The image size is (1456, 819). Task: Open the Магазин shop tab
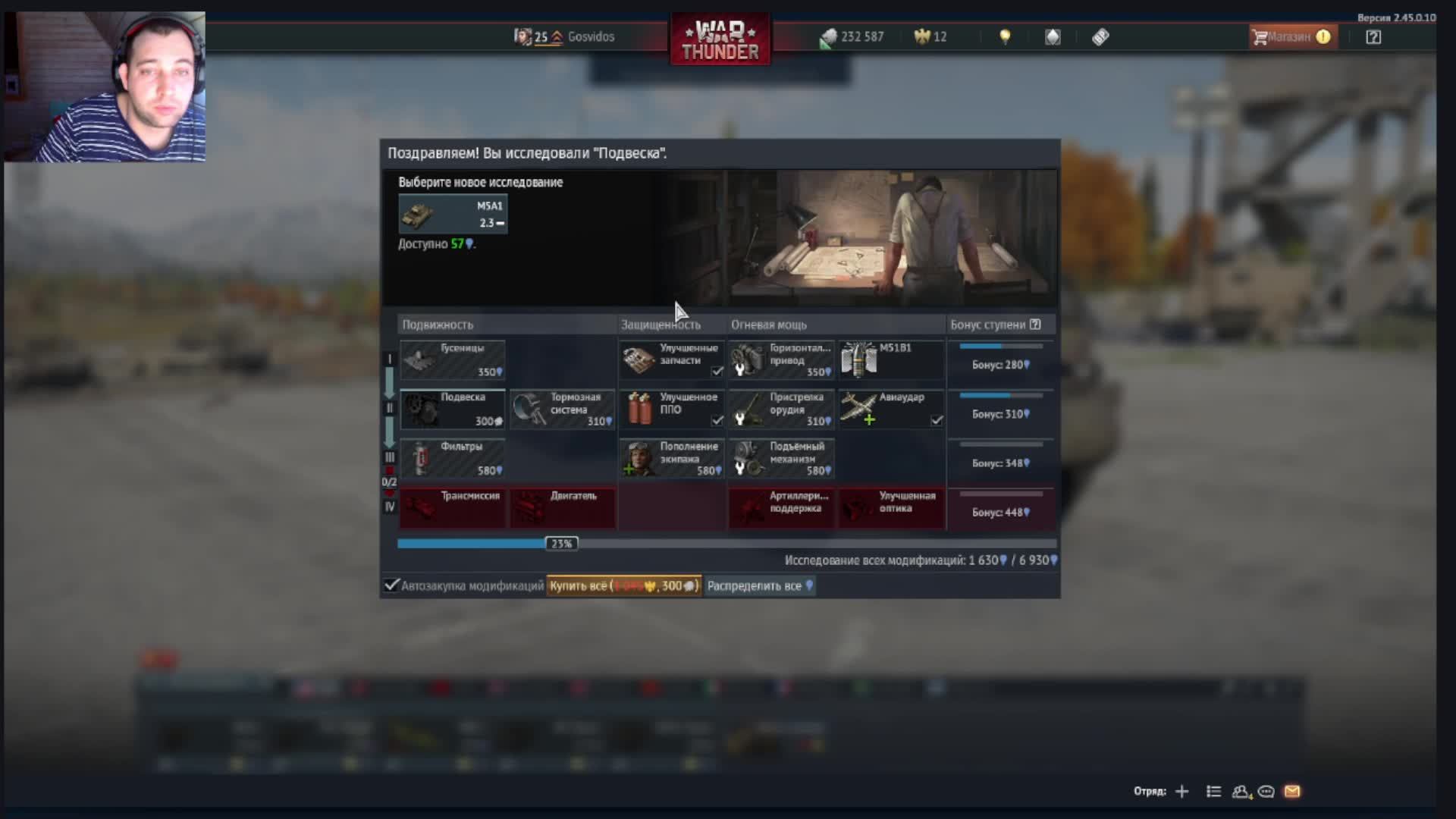click(x=1291, y=37)
